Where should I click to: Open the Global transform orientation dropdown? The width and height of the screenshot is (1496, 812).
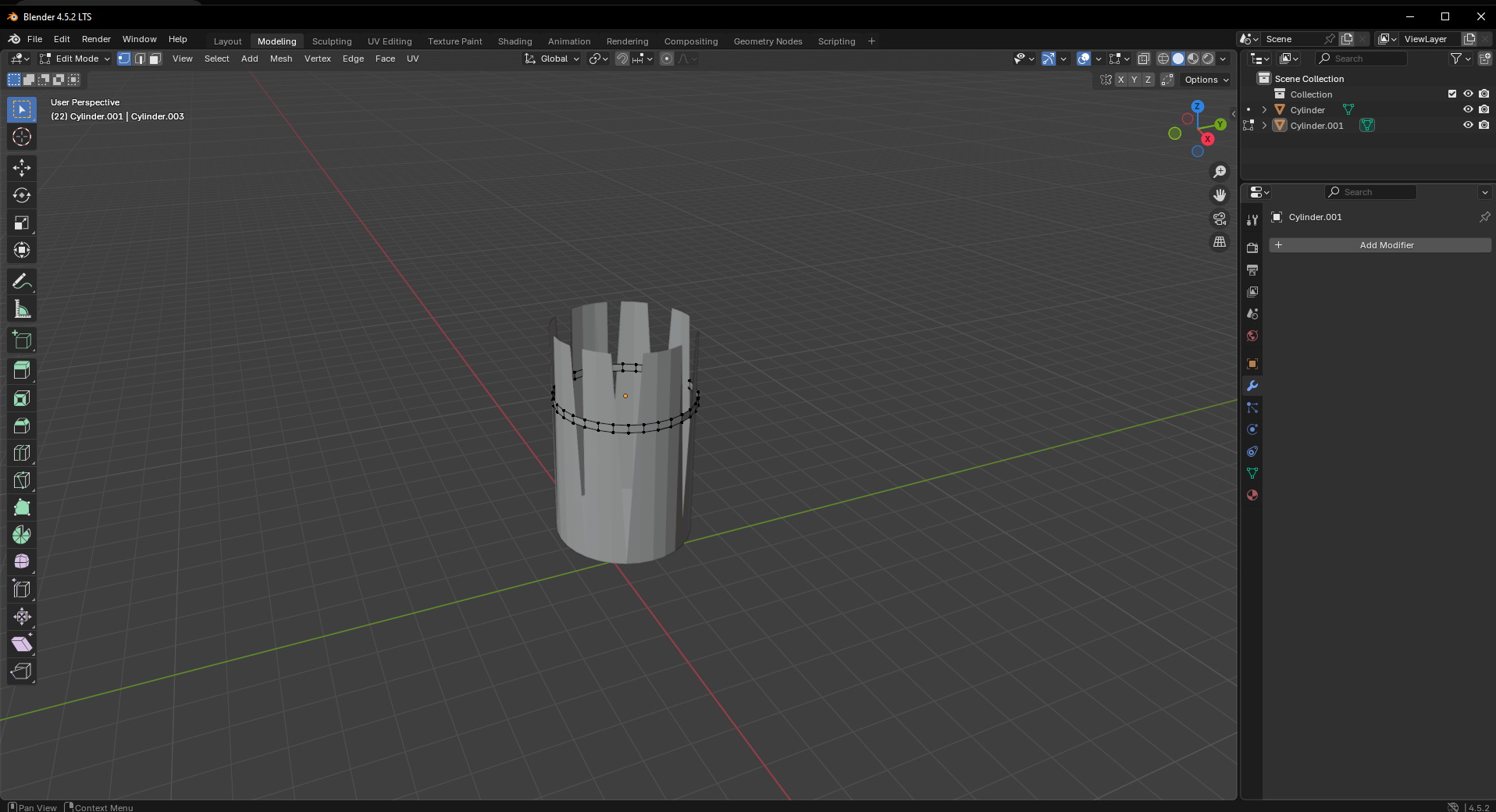[x=553, y=59]
